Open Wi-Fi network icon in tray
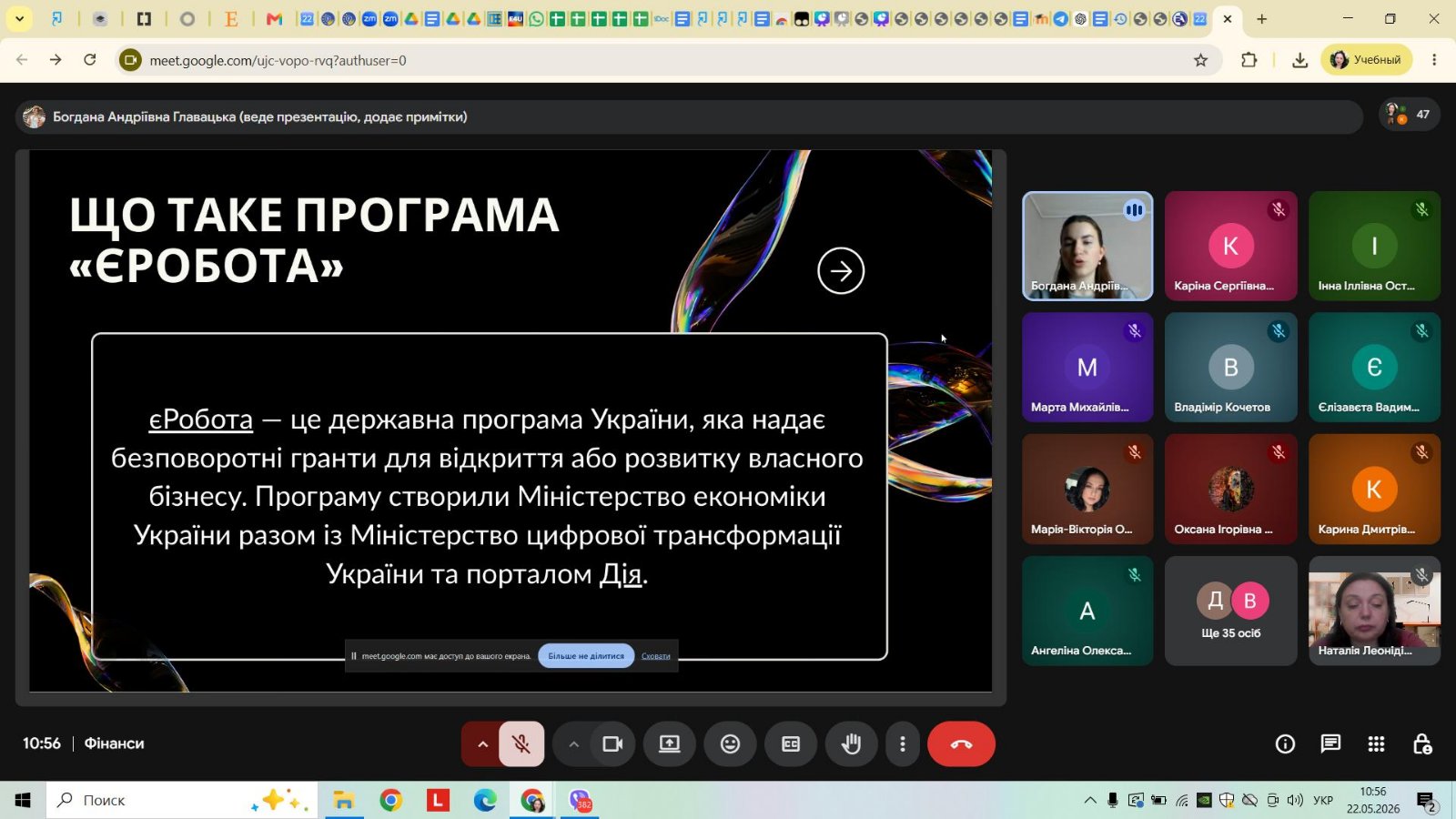The image size is (1456, 819). tap(1181, 801)
